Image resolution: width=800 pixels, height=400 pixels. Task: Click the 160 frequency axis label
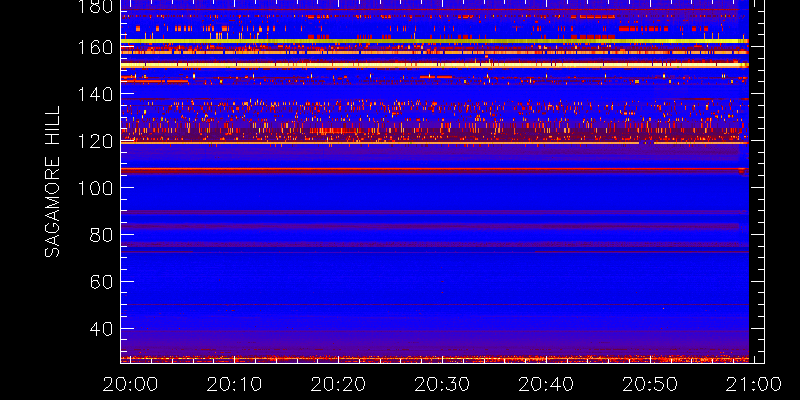[x=95, y=47]
